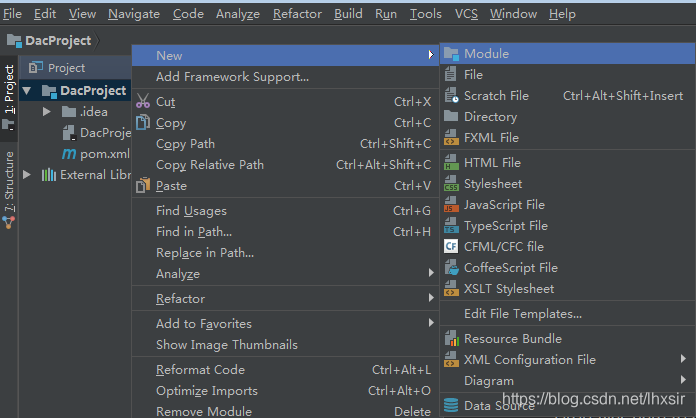
Task: Choose Show Image Thumbnails
Action: point(285,345)
